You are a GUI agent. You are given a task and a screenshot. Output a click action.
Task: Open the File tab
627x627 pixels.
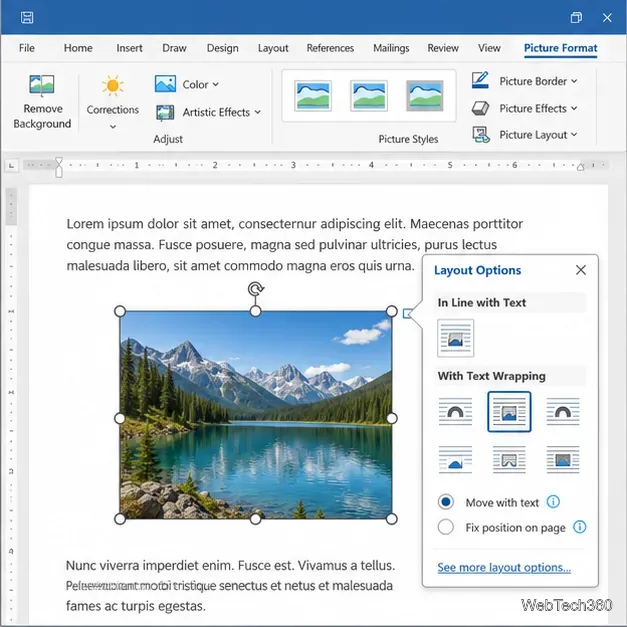(x=27, y=48)
